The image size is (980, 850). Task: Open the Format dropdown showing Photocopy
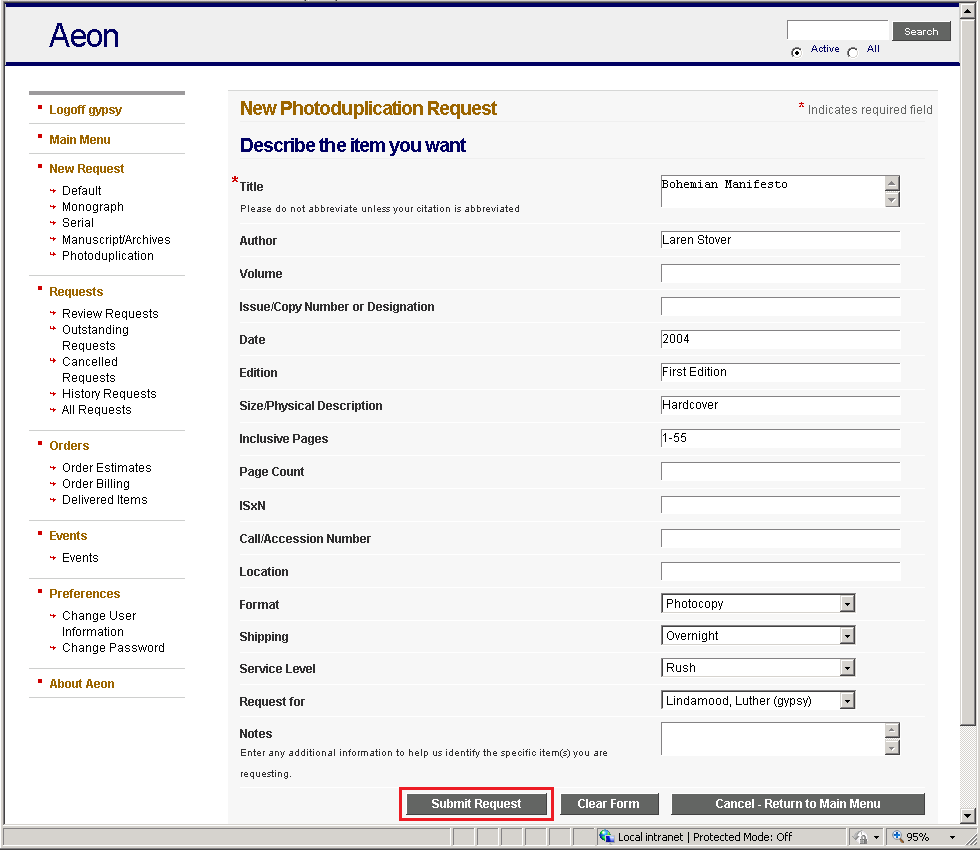point(847,603)
